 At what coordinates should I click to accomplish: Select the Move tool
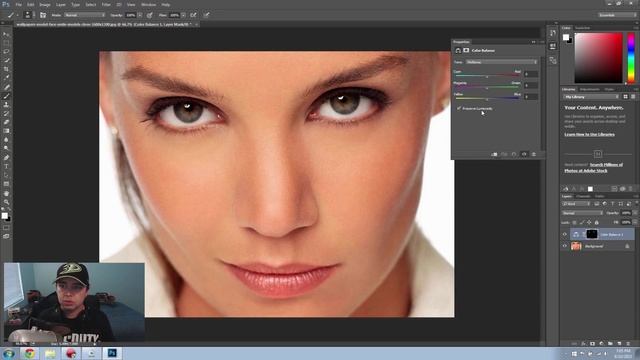coord(6,34)
